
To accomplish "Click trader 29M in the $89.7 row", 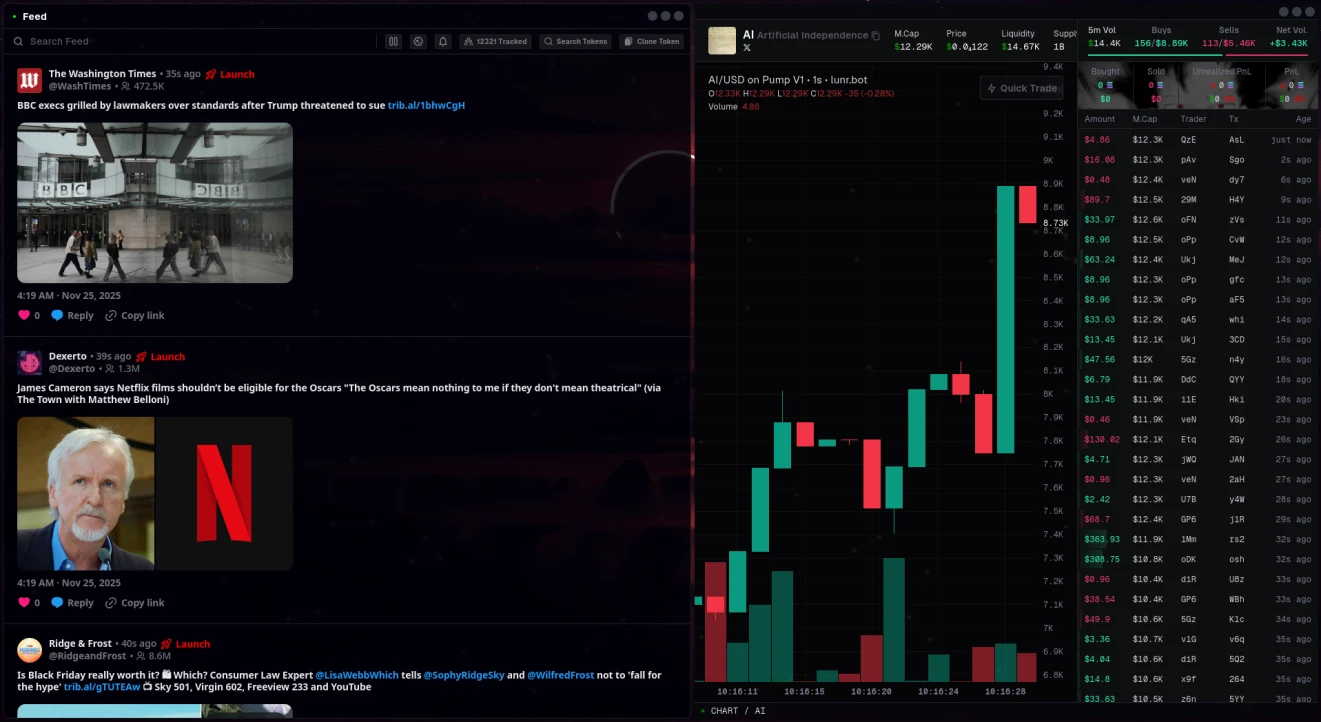I will [1188, 200].
